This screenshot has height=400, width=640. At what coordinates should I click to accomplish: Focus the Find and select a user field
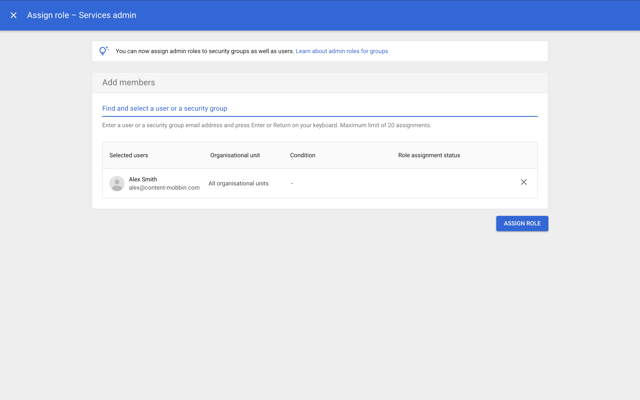320,109
